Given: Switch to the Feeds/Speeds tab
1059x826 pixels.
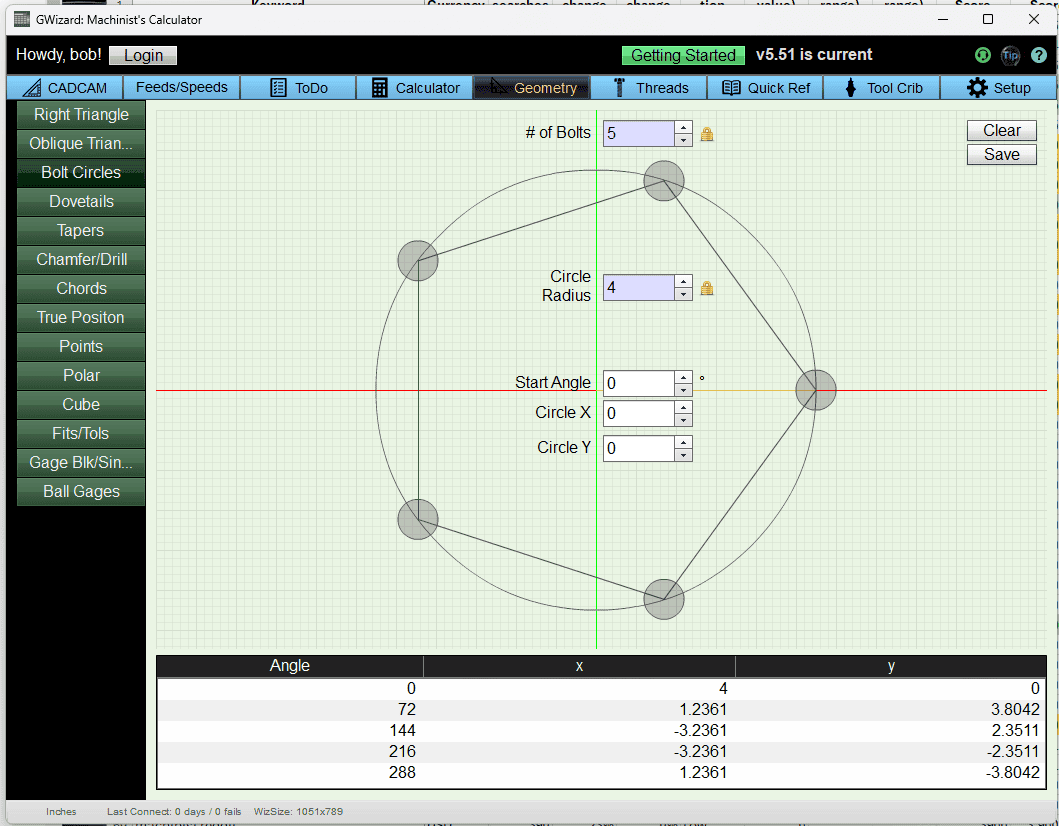Looking at the screenshot, I should pos(181,87).
